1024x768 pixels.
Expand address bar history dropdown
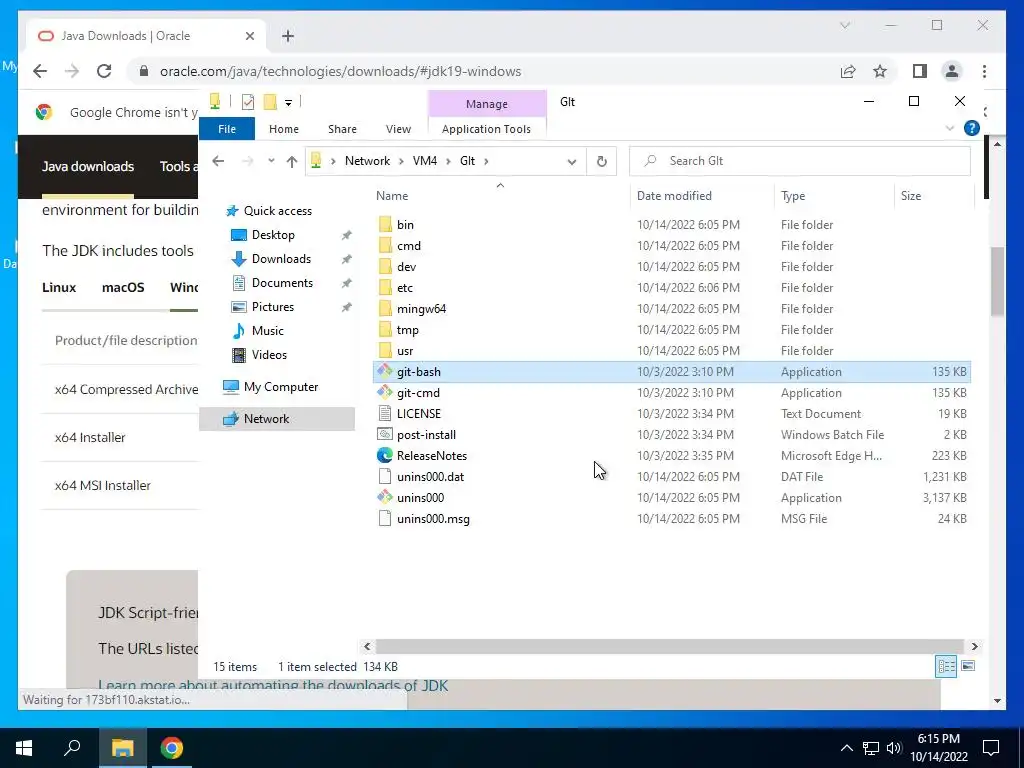[x=572, y=161]
